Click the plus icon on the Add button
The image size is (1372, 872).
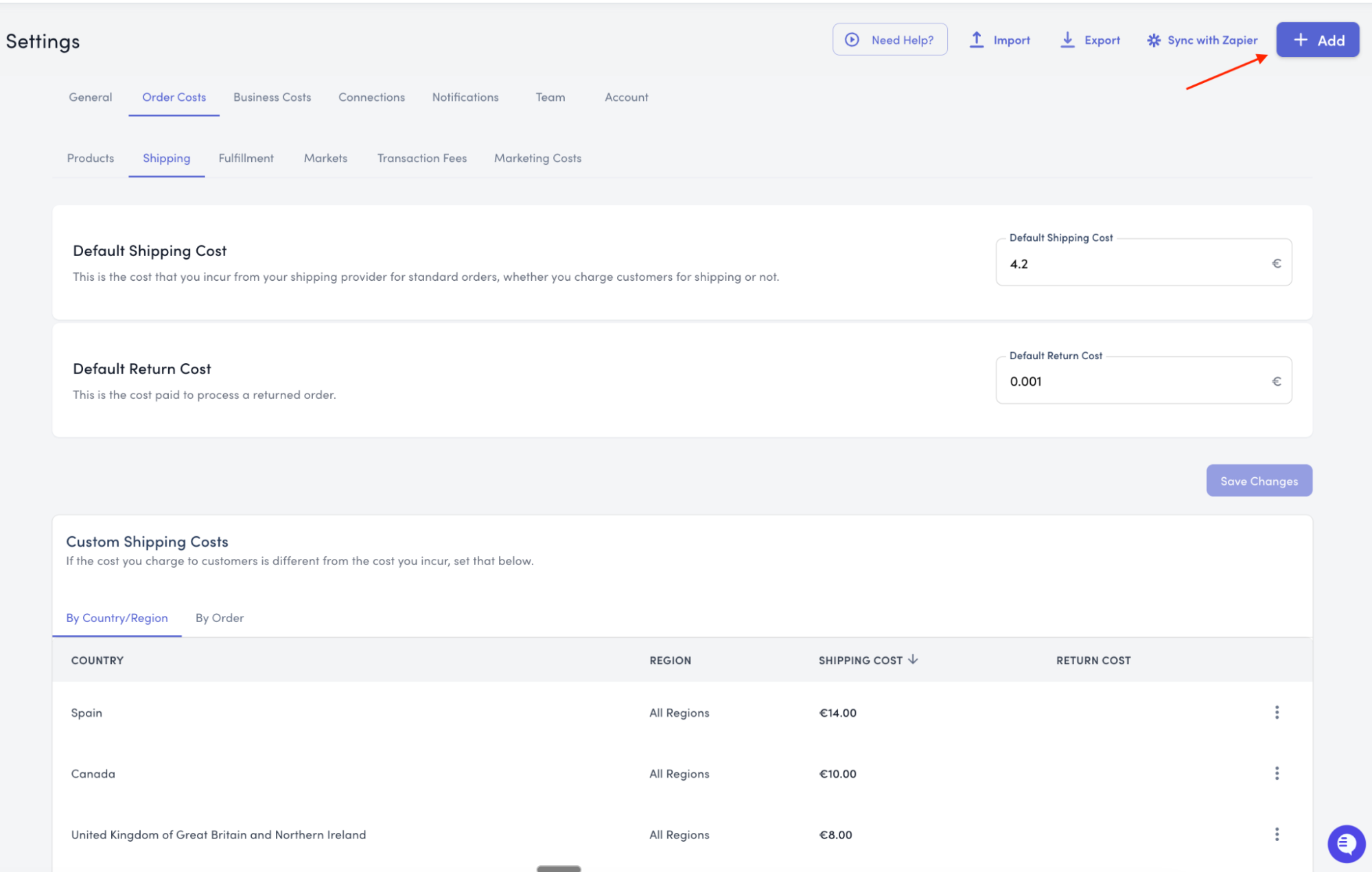1300,40
